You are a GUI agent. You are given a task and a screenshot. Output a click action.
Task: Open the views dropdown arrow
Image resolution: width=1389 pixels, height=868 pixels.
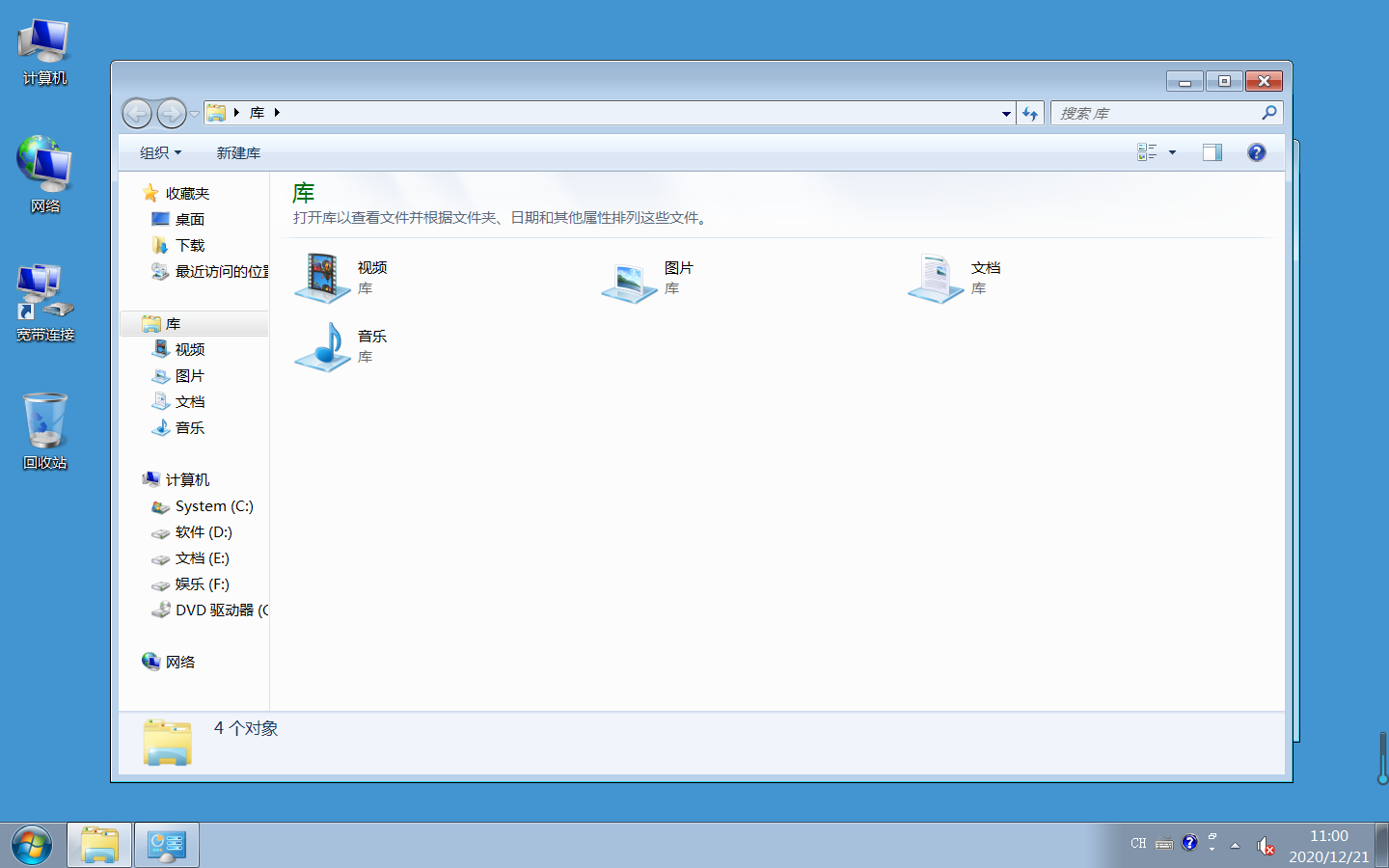pyautogui.click(x=1170, y=151)
